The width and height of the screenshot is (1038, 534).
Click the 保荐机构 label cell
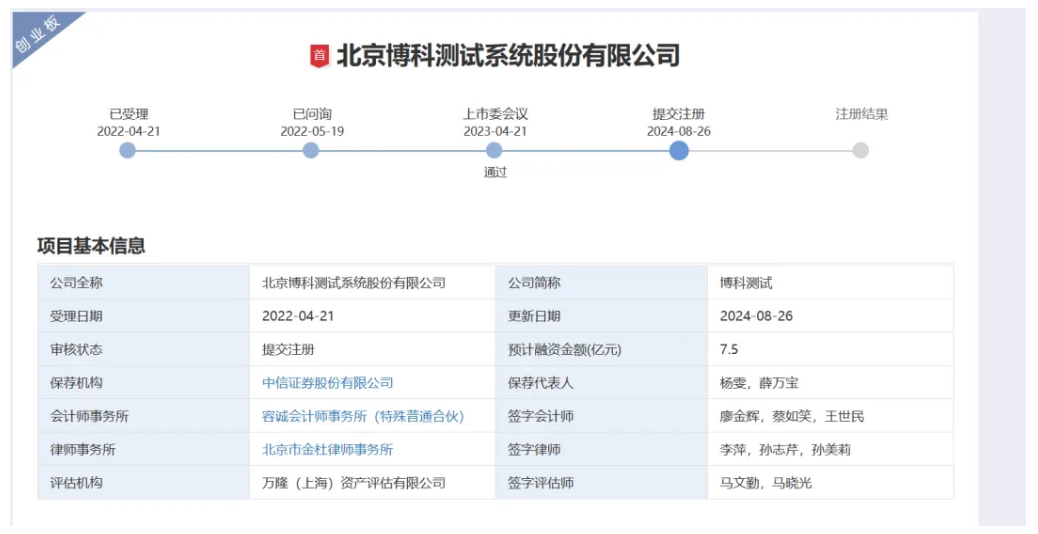144,382
